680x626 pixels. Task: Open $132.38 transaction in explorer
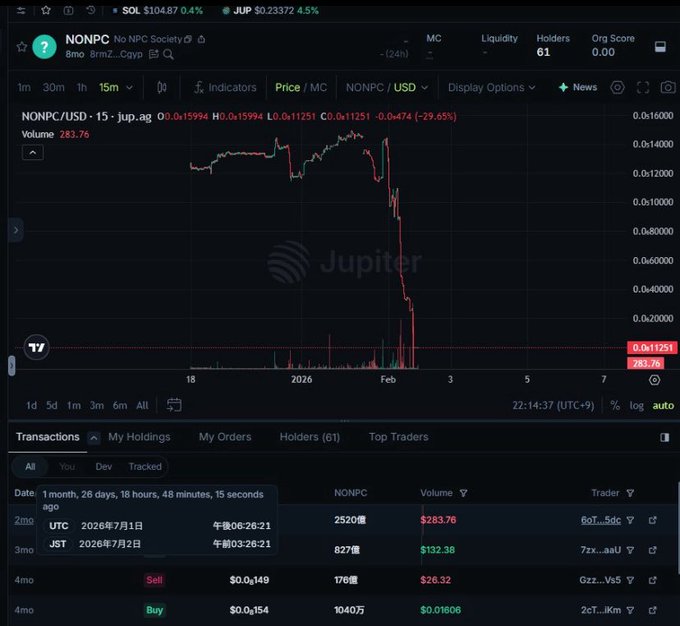653,550
